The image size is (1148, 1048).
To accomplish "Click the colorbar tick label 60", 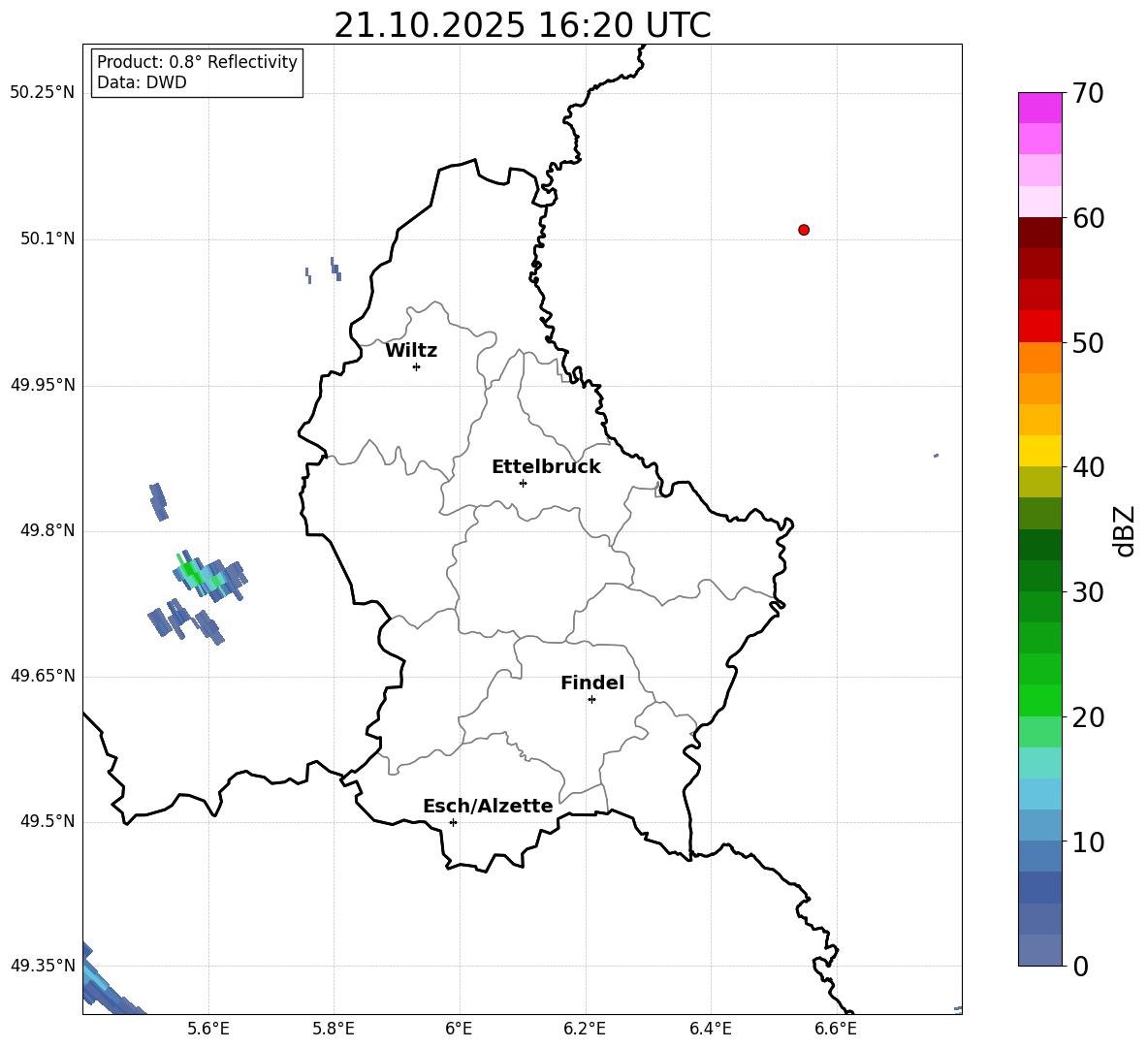I will coord(1088,218).
